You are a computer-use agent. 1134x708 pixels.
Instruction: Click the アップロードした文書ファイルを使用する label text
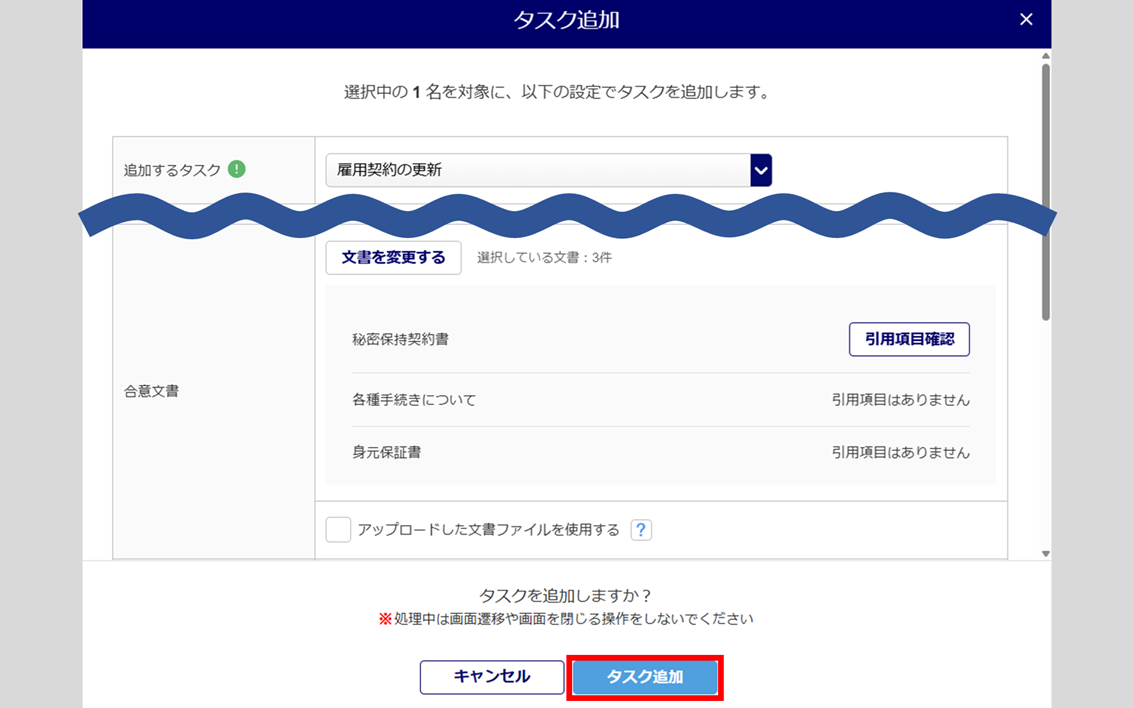pos(488,530)
